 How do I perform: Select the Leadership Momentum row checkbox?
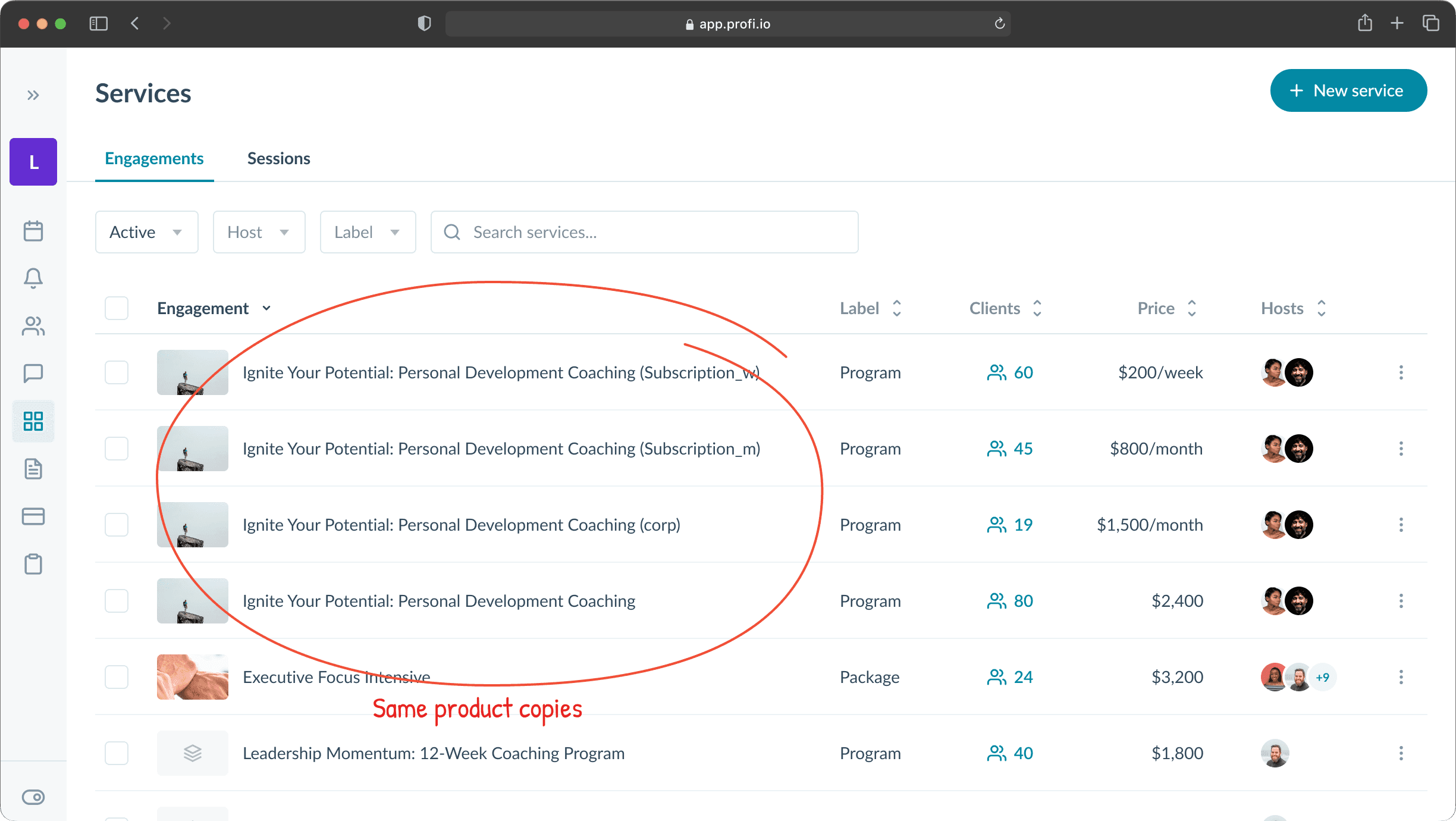point(117,753)
